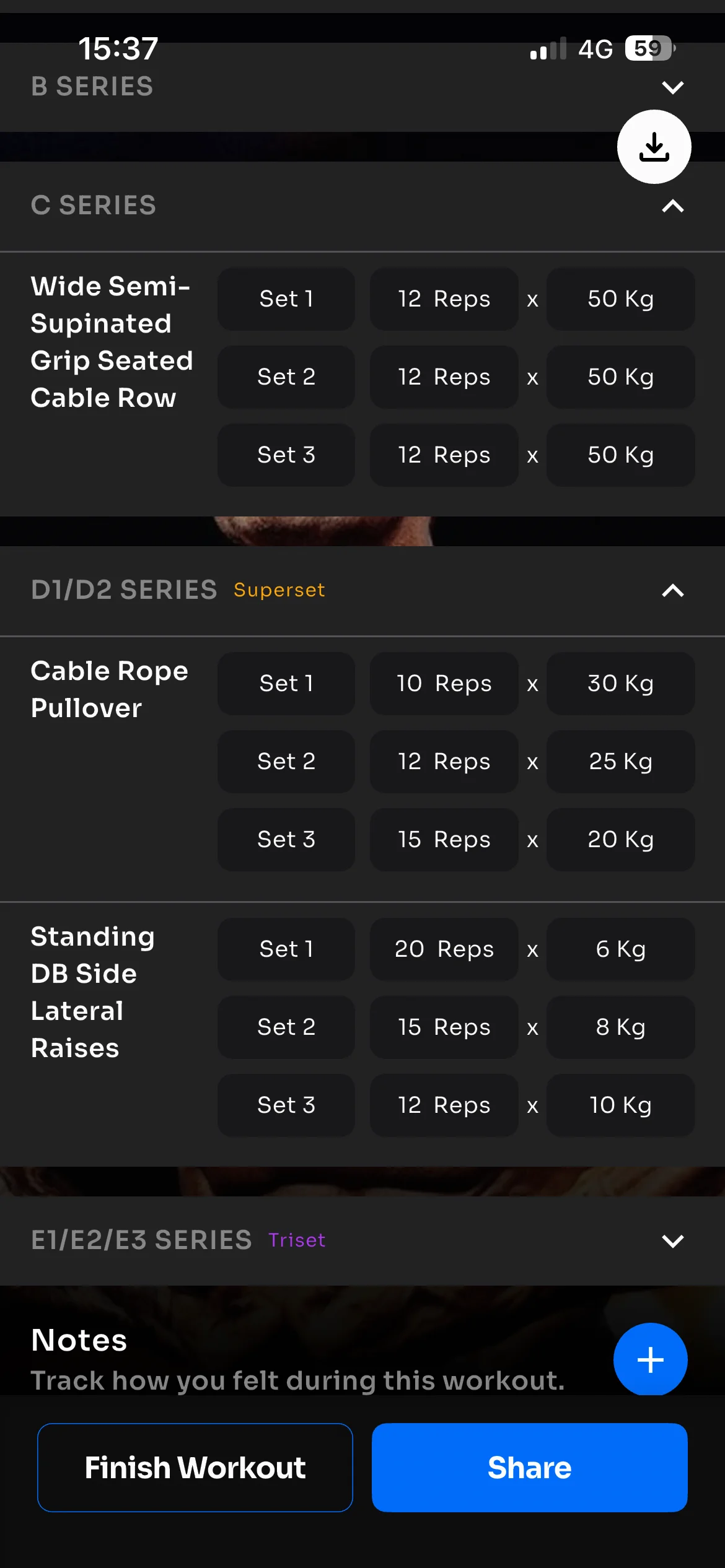Select Set 3 of Seated Cable Row

coord(286,455)
